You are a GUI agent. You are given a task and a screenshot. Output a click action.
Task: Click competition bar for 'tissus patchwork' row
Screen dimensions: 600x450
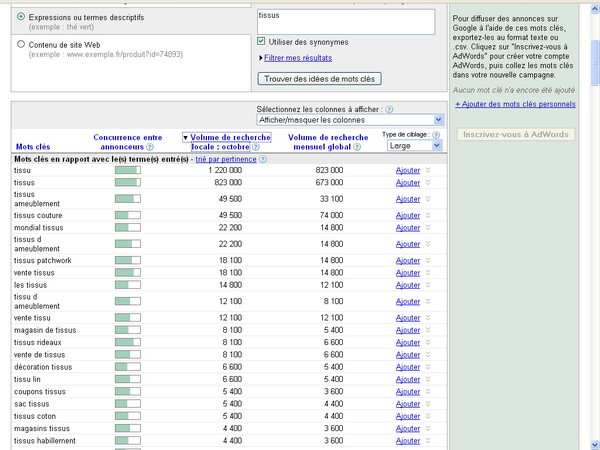(x=128, y=260)
